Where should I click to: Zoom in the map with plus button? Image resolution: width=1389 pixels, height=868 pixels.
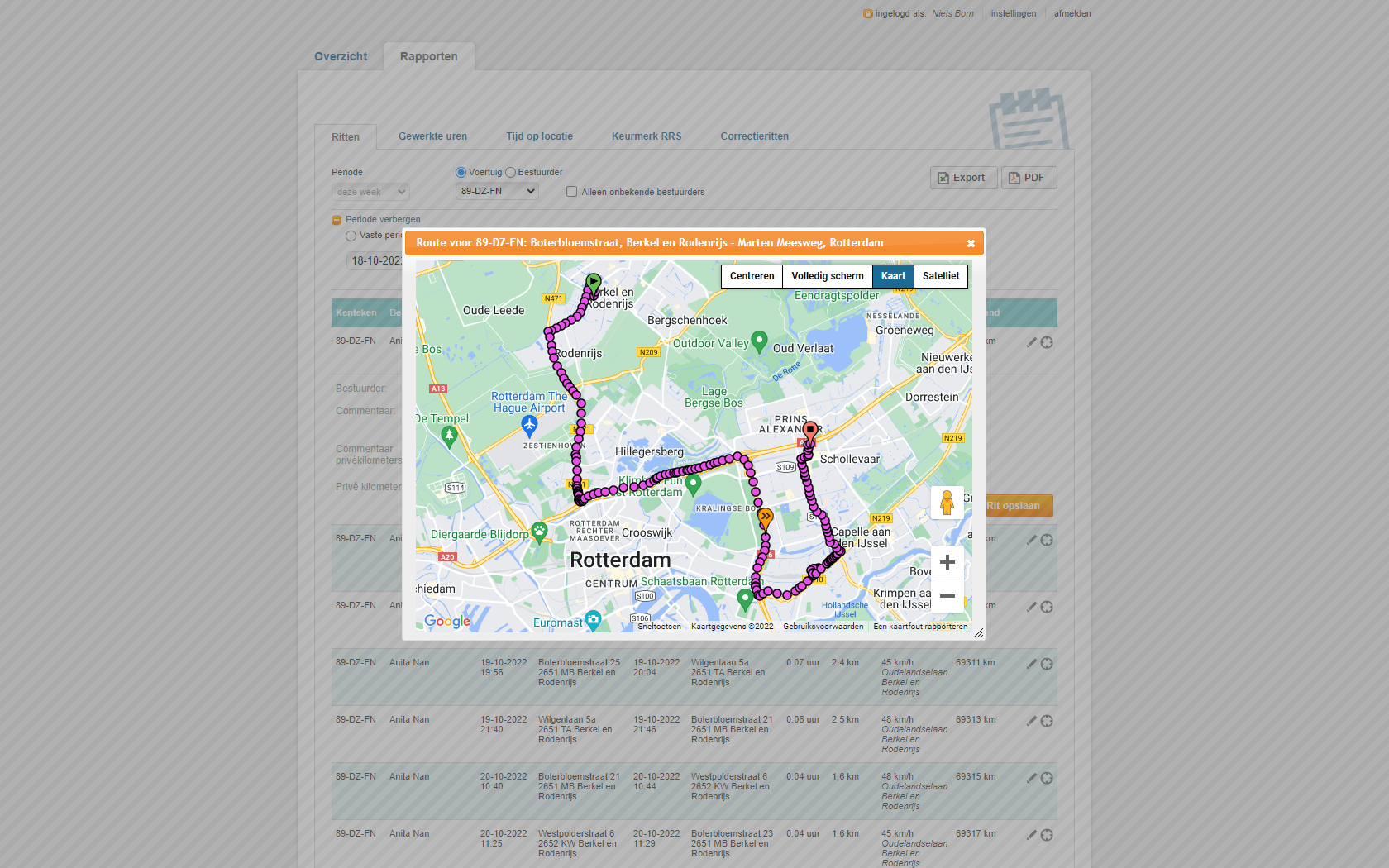(x=947, y=562)
